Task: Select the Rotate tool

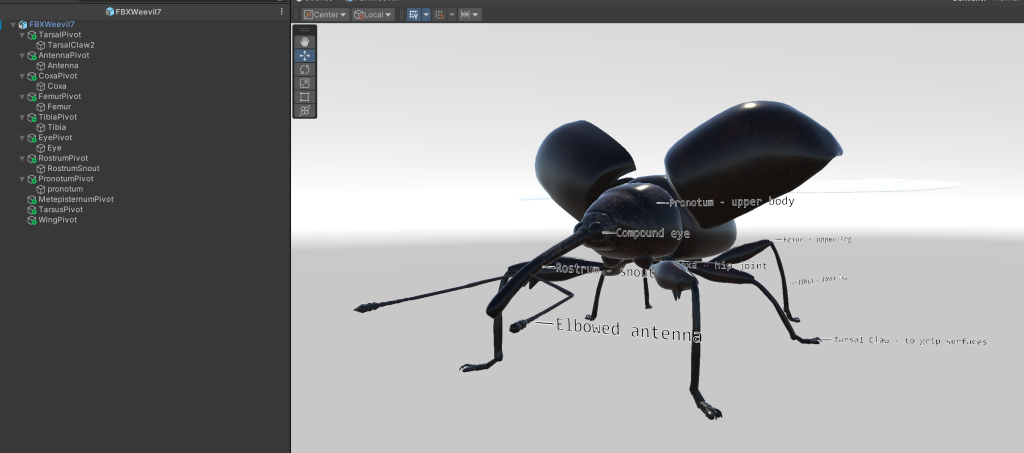Action: pyautogui.click(x=305, y=70)
